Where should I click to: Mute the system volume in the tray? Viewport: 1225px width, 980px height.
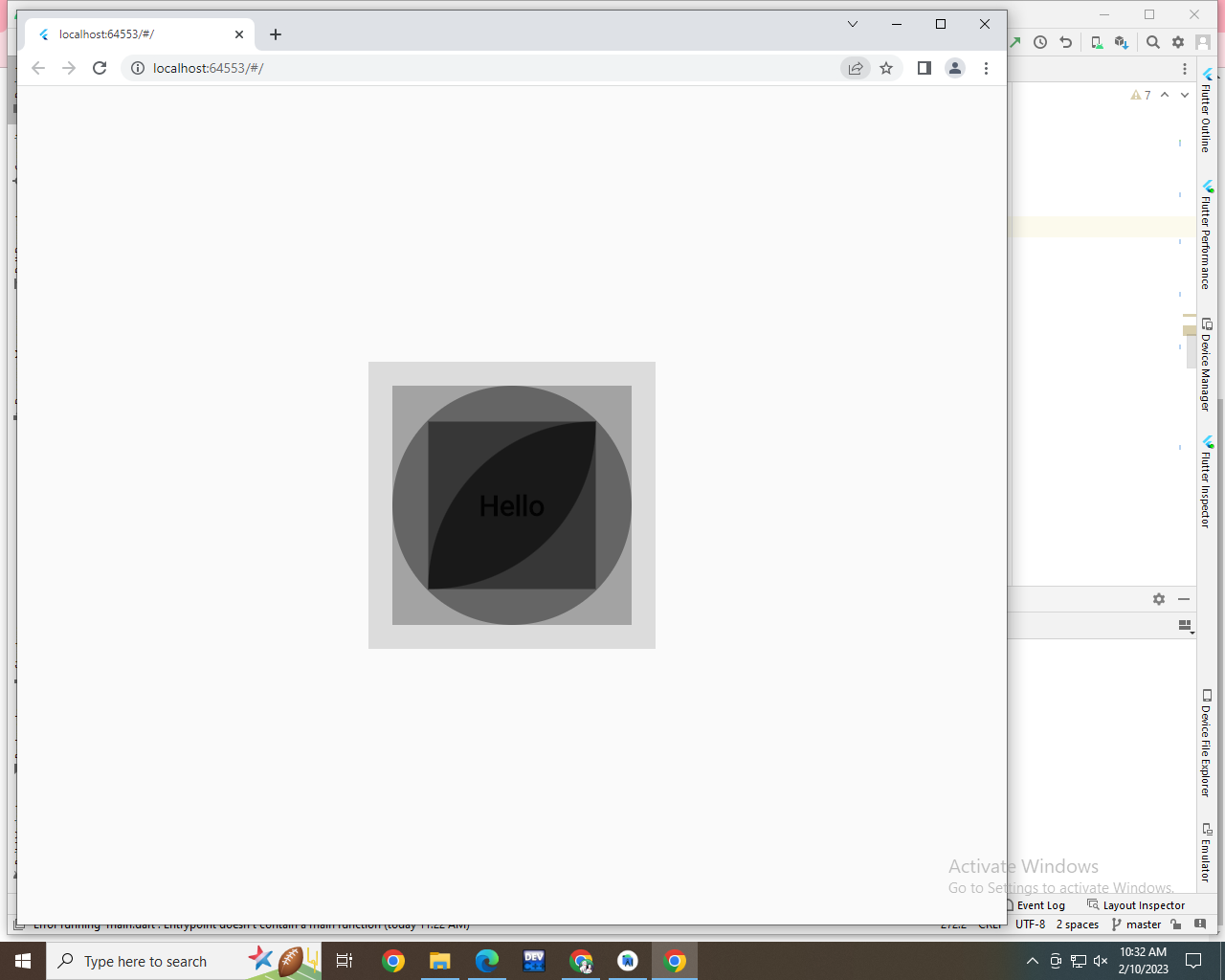pyautogui.click(x=1101, y=960)
